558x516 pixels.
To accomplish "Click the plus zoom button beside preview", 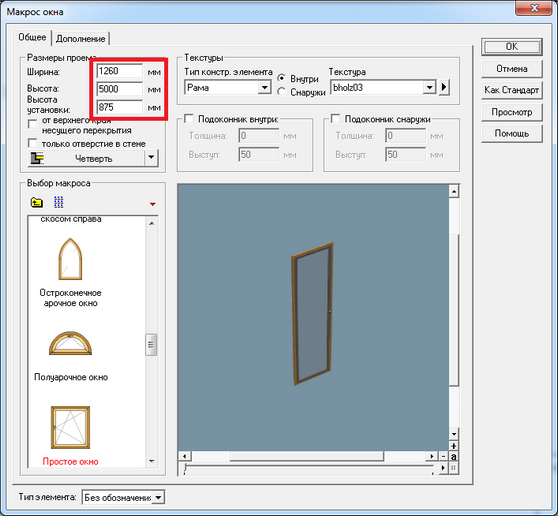I will [453, 446].
